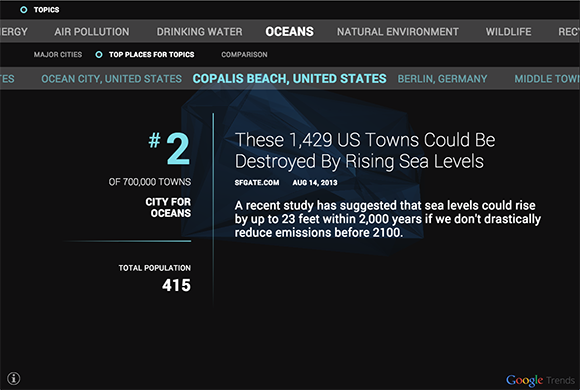Select the Wildlife topic
The height and width of the screenshot is (390, 580).
[508, 32]
